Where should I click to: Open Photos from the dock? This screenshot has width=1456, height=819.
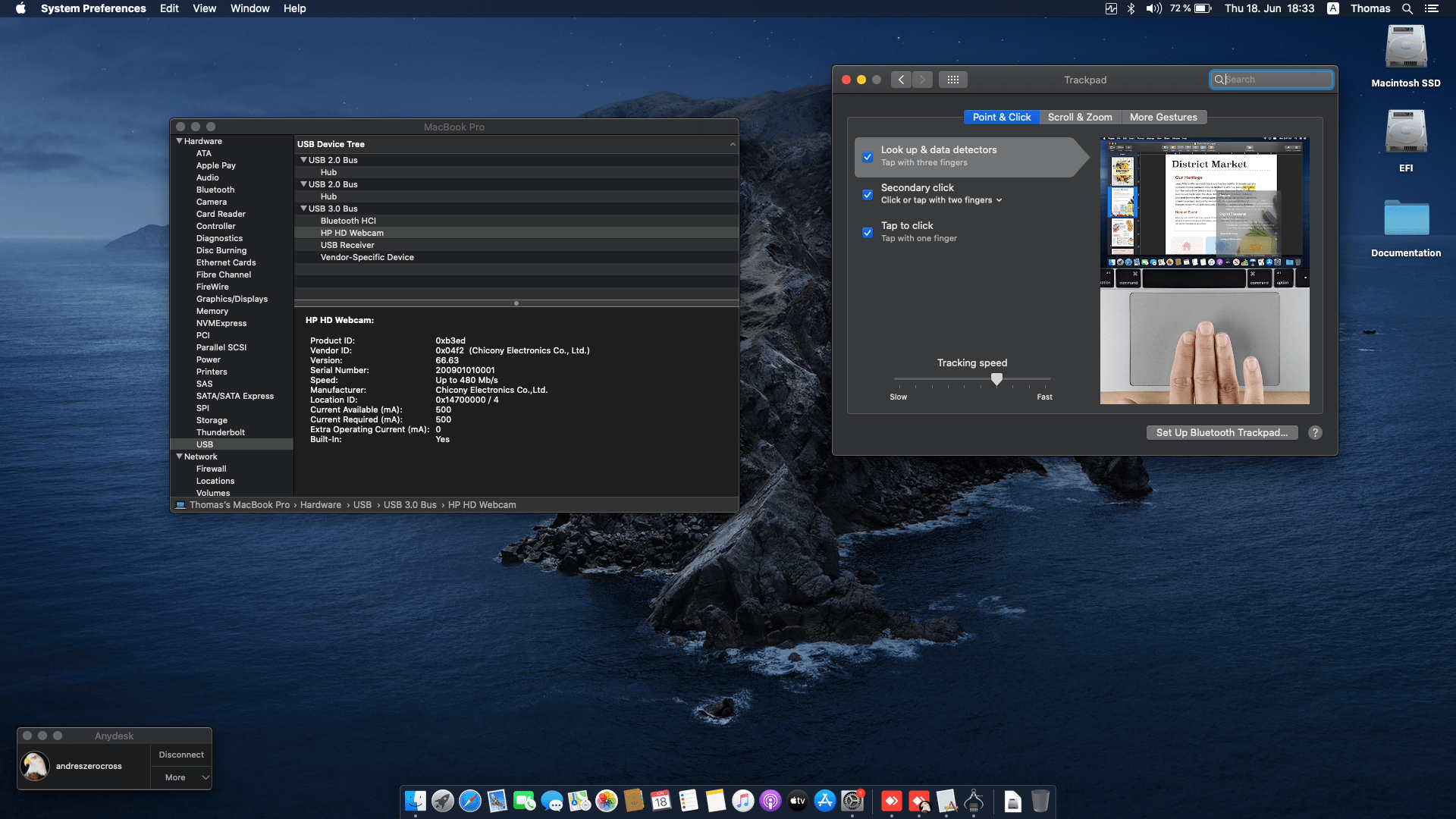607,801
